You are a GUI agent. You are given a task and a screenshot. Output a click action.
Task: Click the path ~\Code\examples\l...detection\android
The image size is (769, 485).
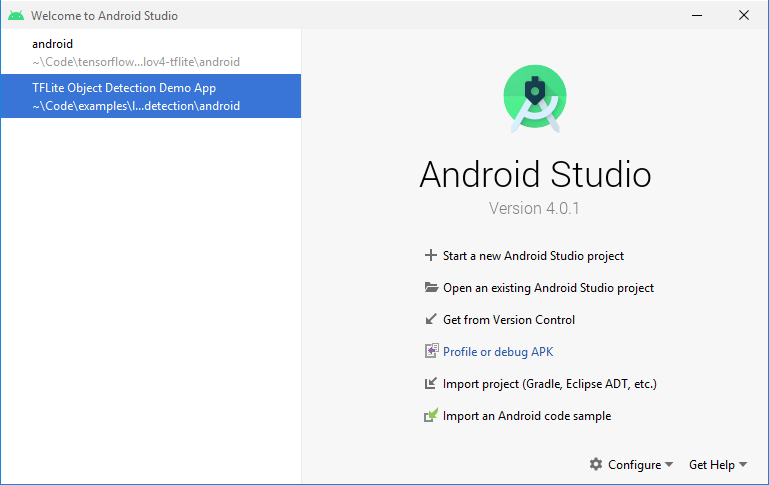136,106
